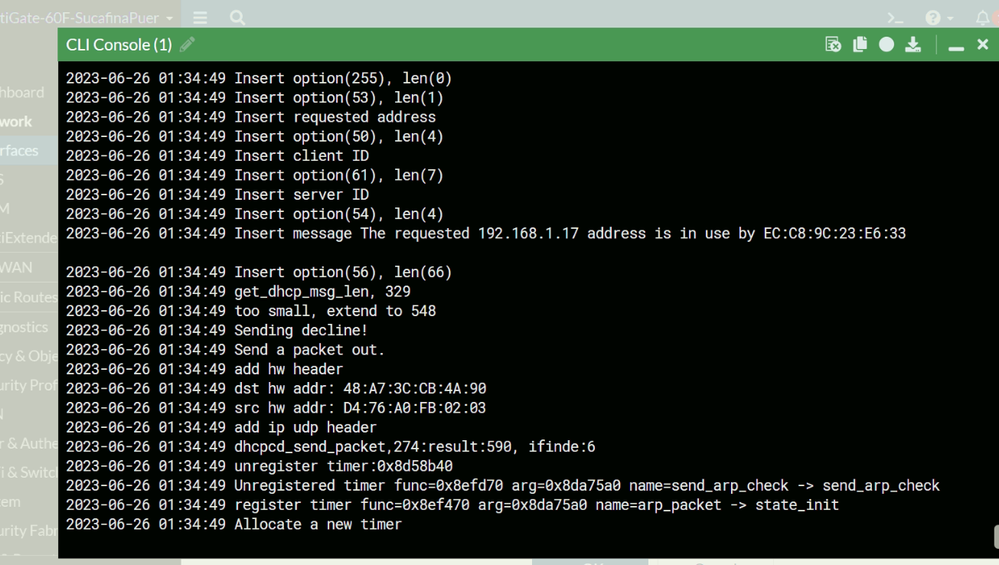Expand the Security Profiles section
This screenshot has height=565, width=999.
[x=28, y=384]
